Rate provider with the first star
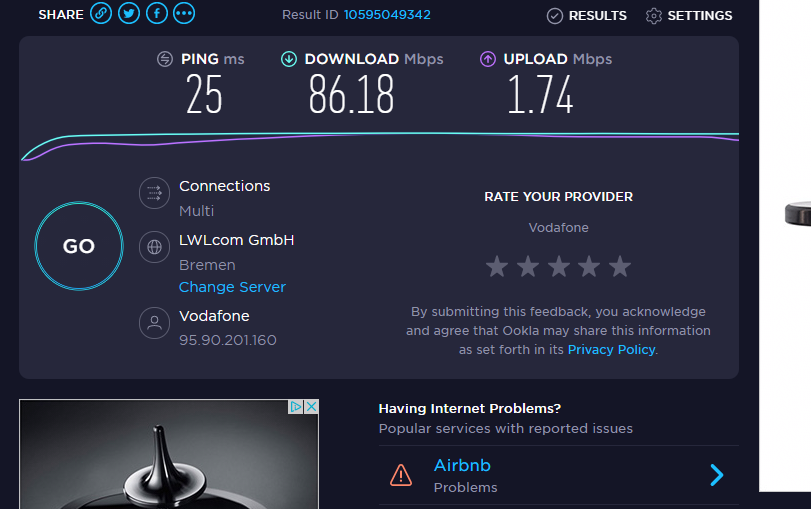Viewport: 811px width, 509px height. point(497,266)
